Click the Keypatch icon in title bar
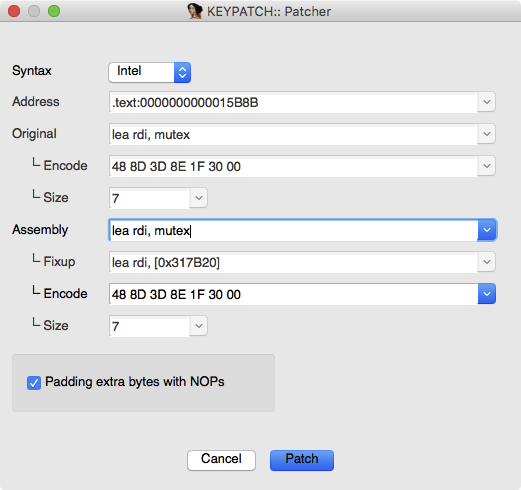This screenshot has width=521, height=490. click(x=195, y=11)
